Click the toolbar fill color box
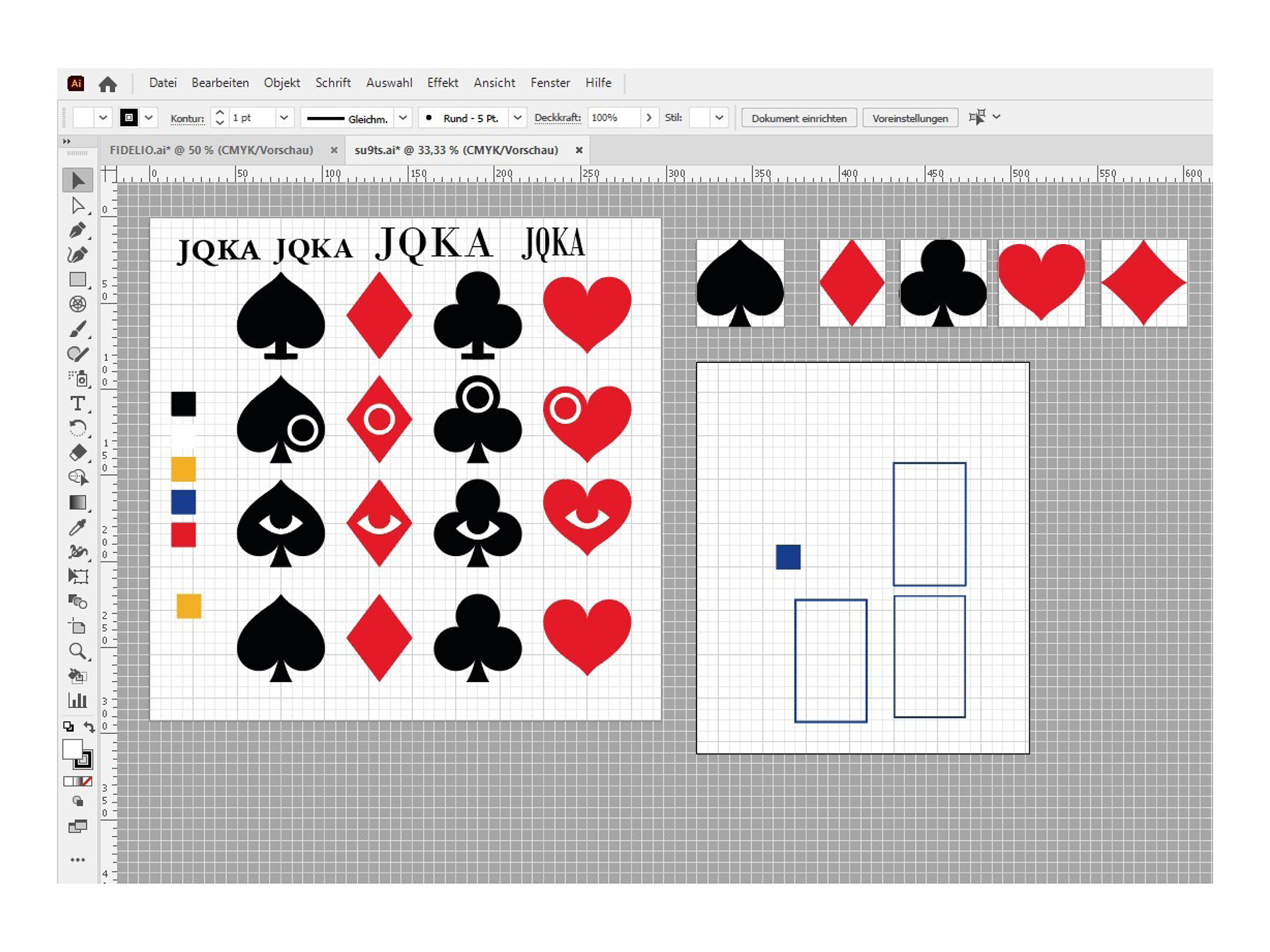This screenshot has height=952, width=1270. click(x=72, y=750)
